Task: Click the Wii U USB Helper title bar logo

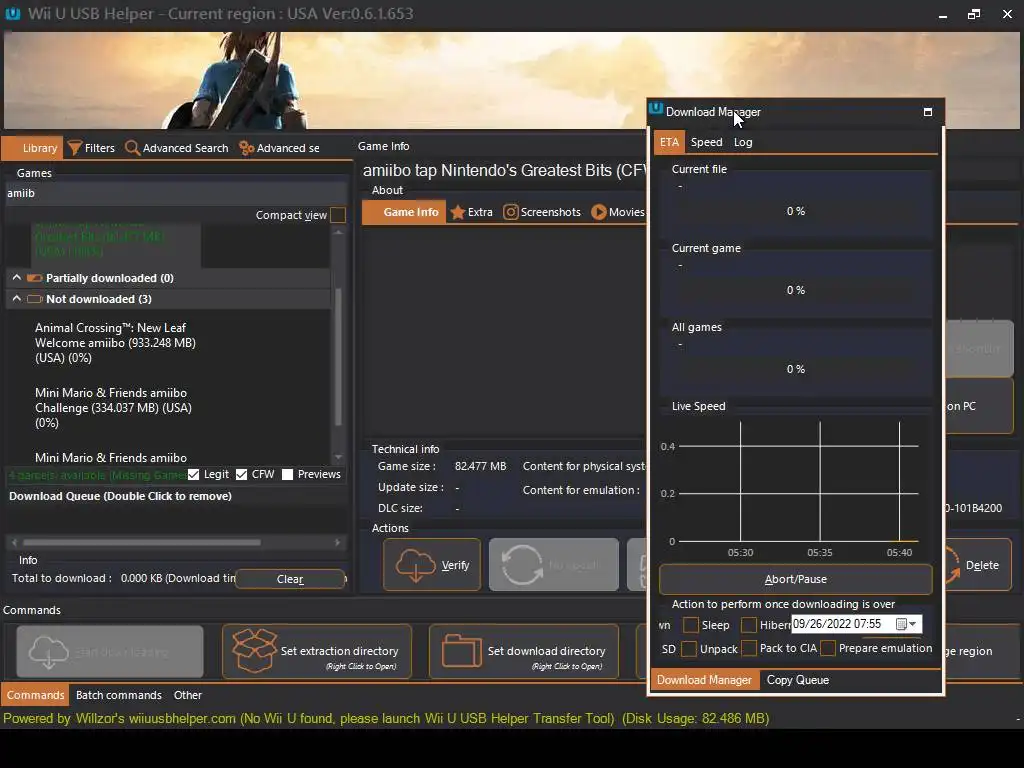Action: click(x=12, y=14)
